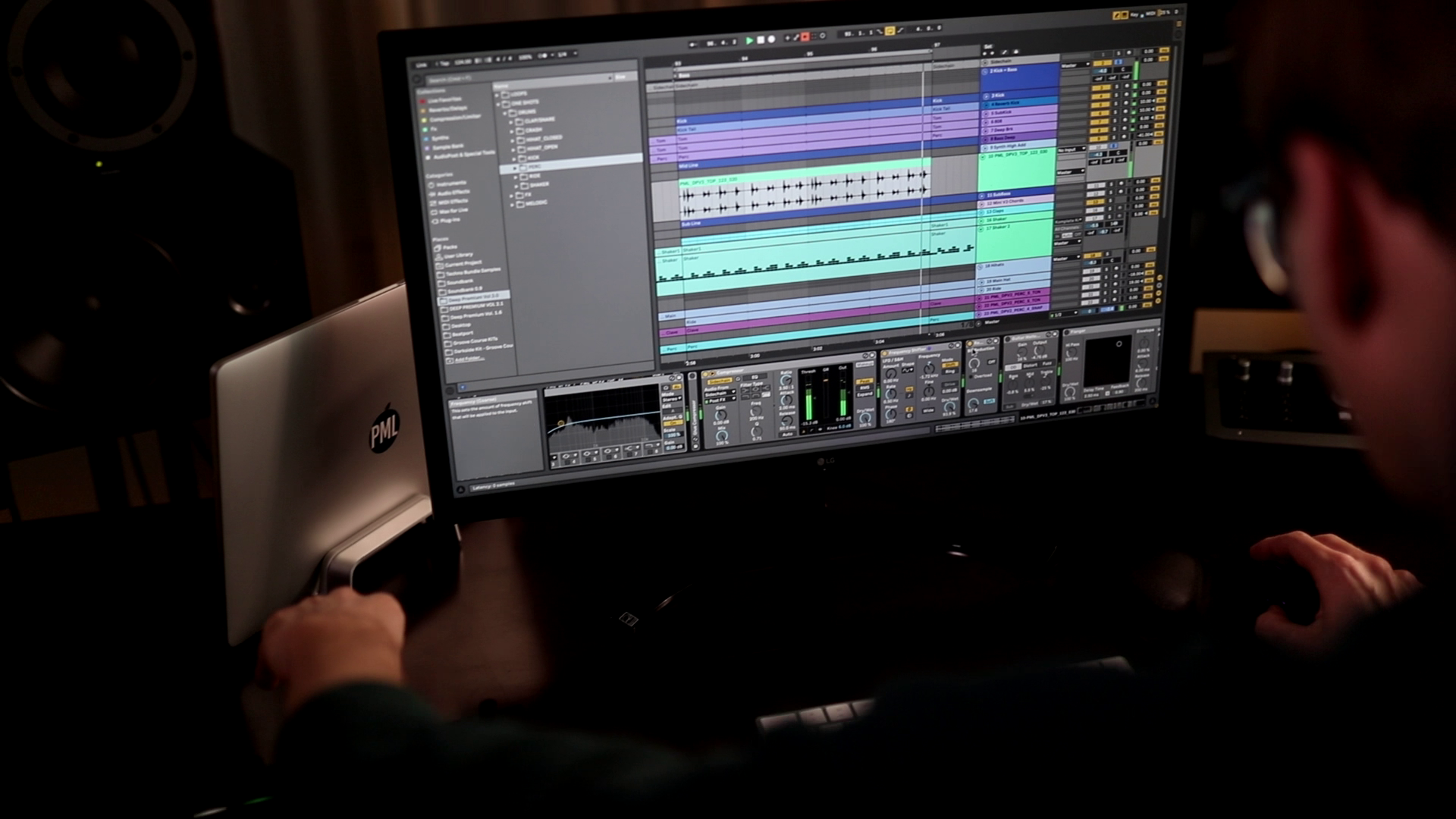Select Peak mode in Compressor
The image size is (1456, 819).
[864, 381]
